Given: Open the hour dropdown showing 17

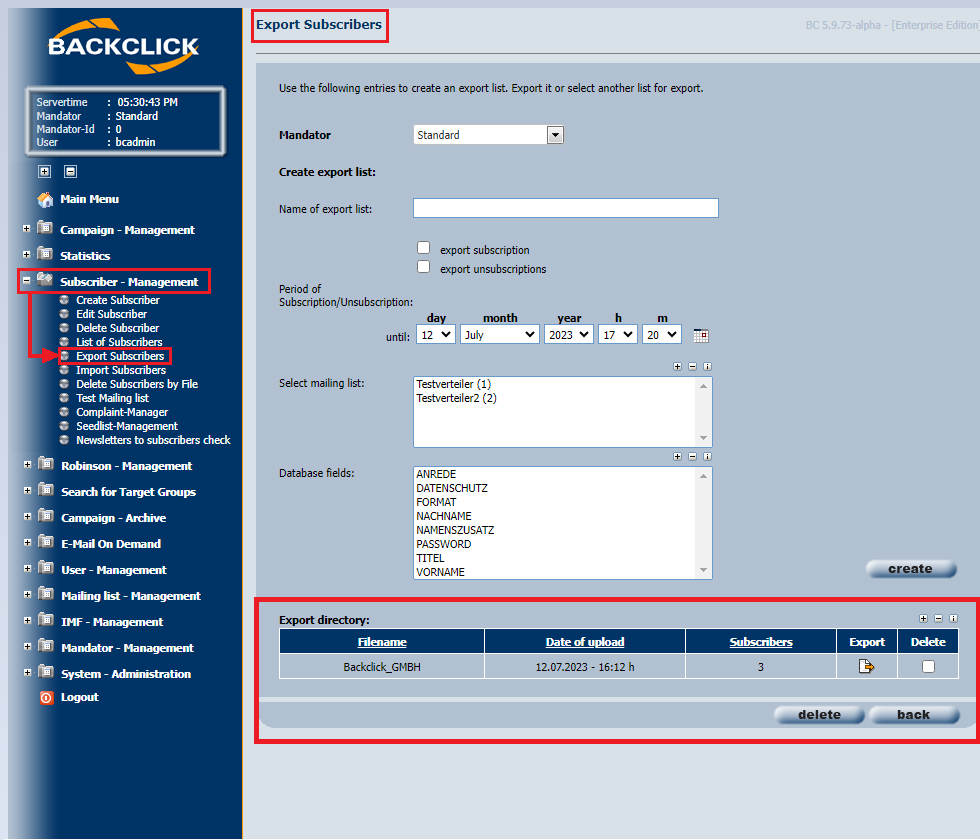Looking at the screenshot, I should pos(618,335).
